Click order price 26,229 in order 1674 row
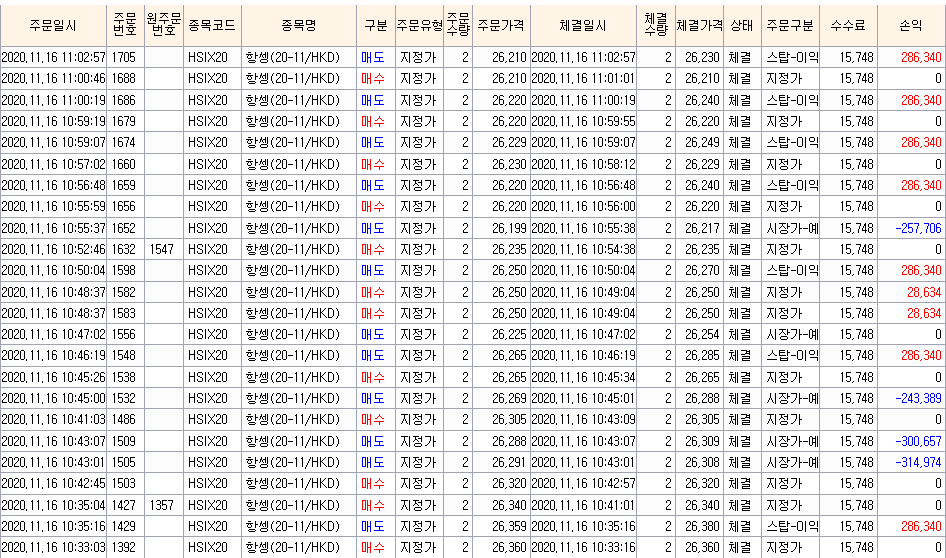Image resolution: width=946 pixels, height=558 pixels. (509, 142)
